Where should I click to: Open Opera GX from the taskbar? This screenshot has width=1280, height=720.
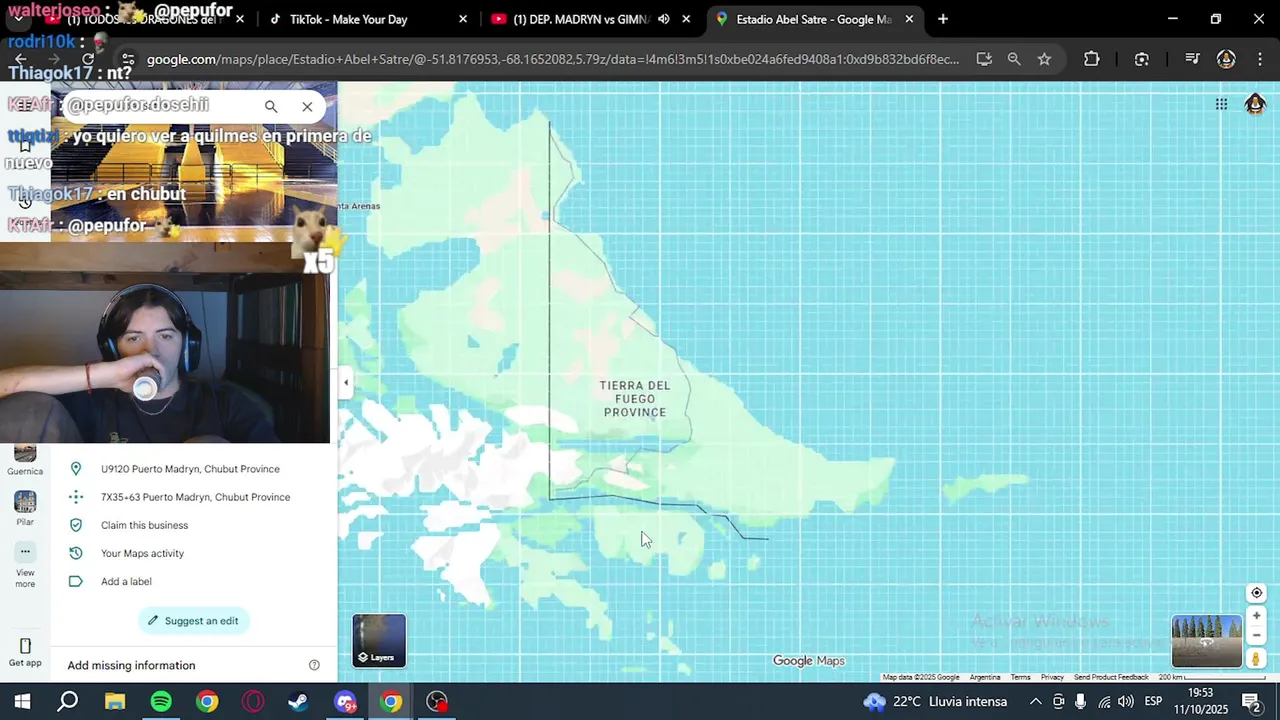pyautogui.click(x=253, y=702)
